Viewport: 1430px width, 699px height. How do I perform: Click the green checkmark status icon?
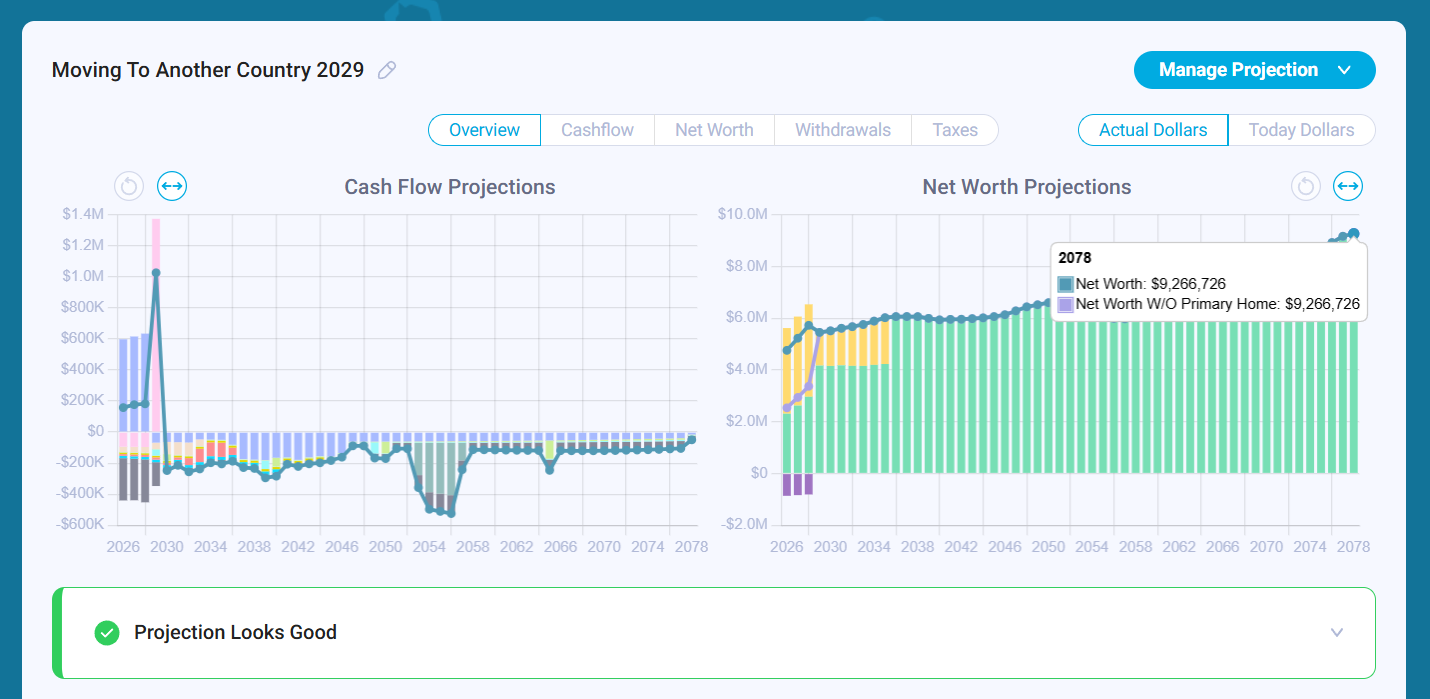(x=107, y=632)
